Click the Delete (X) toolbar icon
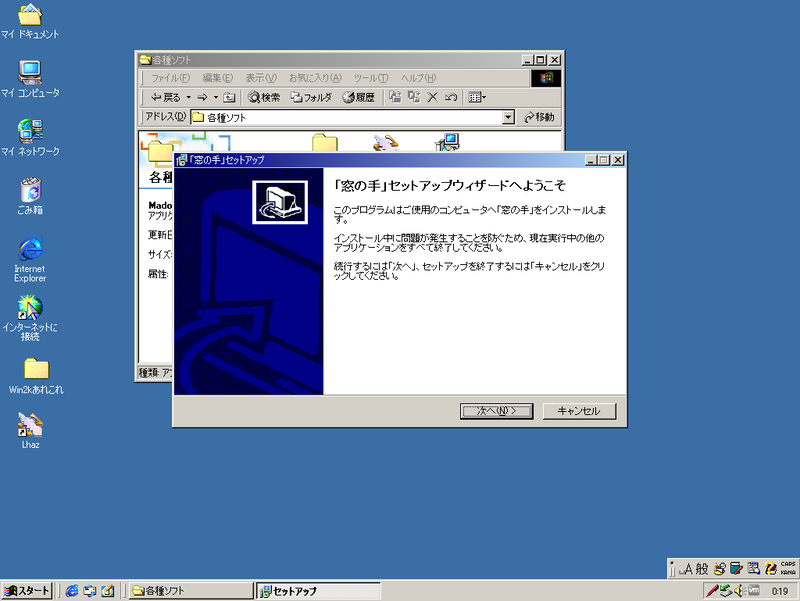 (434, 97)
